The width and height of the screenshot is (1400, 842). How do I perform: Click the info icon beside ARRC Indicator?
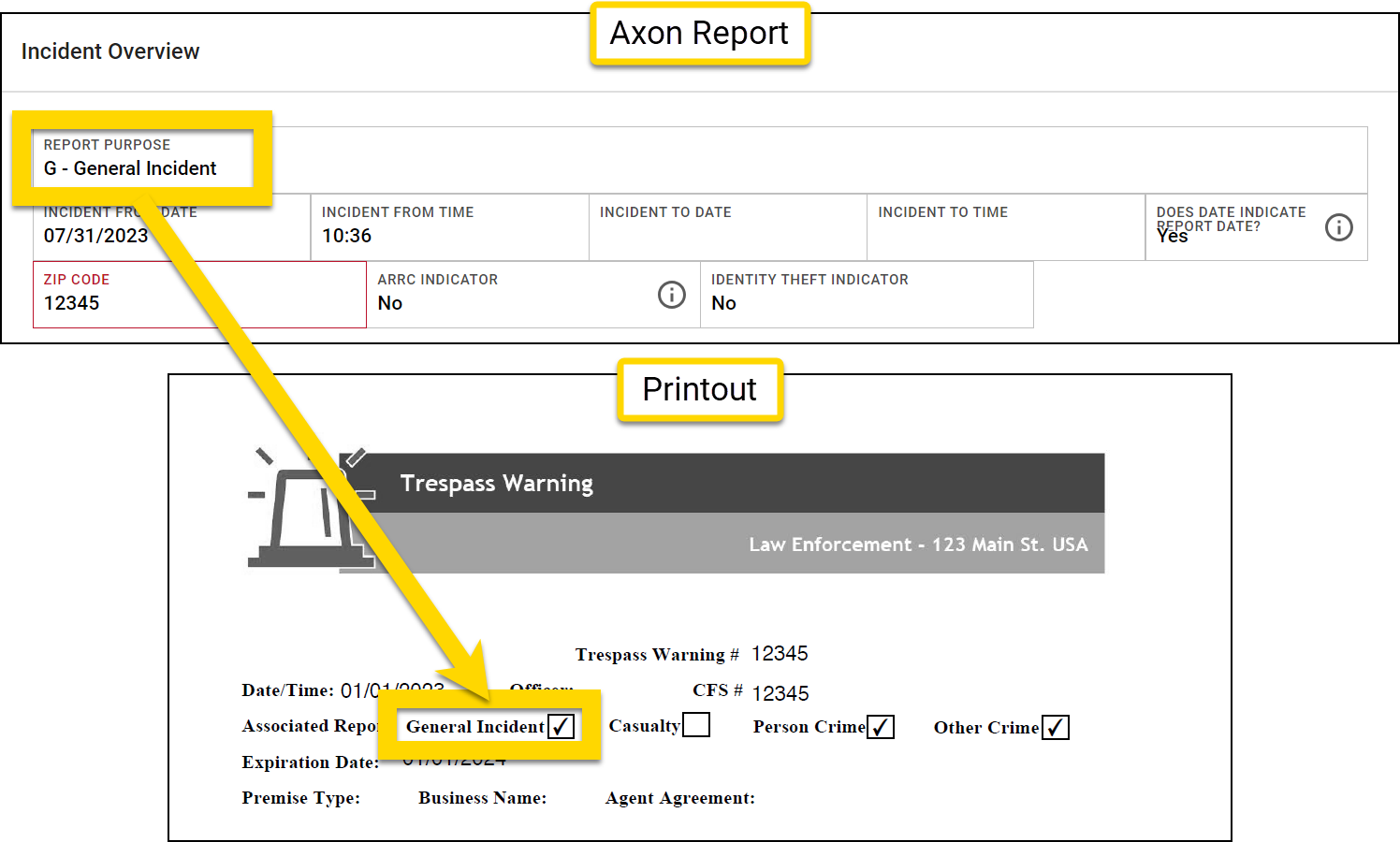pos(672,295)
